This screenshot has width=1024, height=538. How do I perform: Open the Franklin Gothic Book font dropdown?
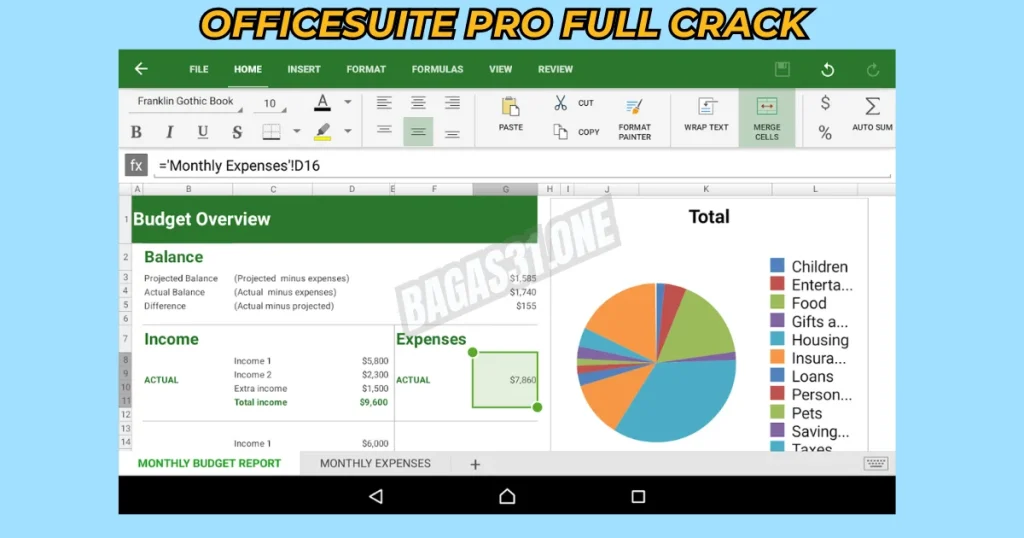[x=188, y=102]
